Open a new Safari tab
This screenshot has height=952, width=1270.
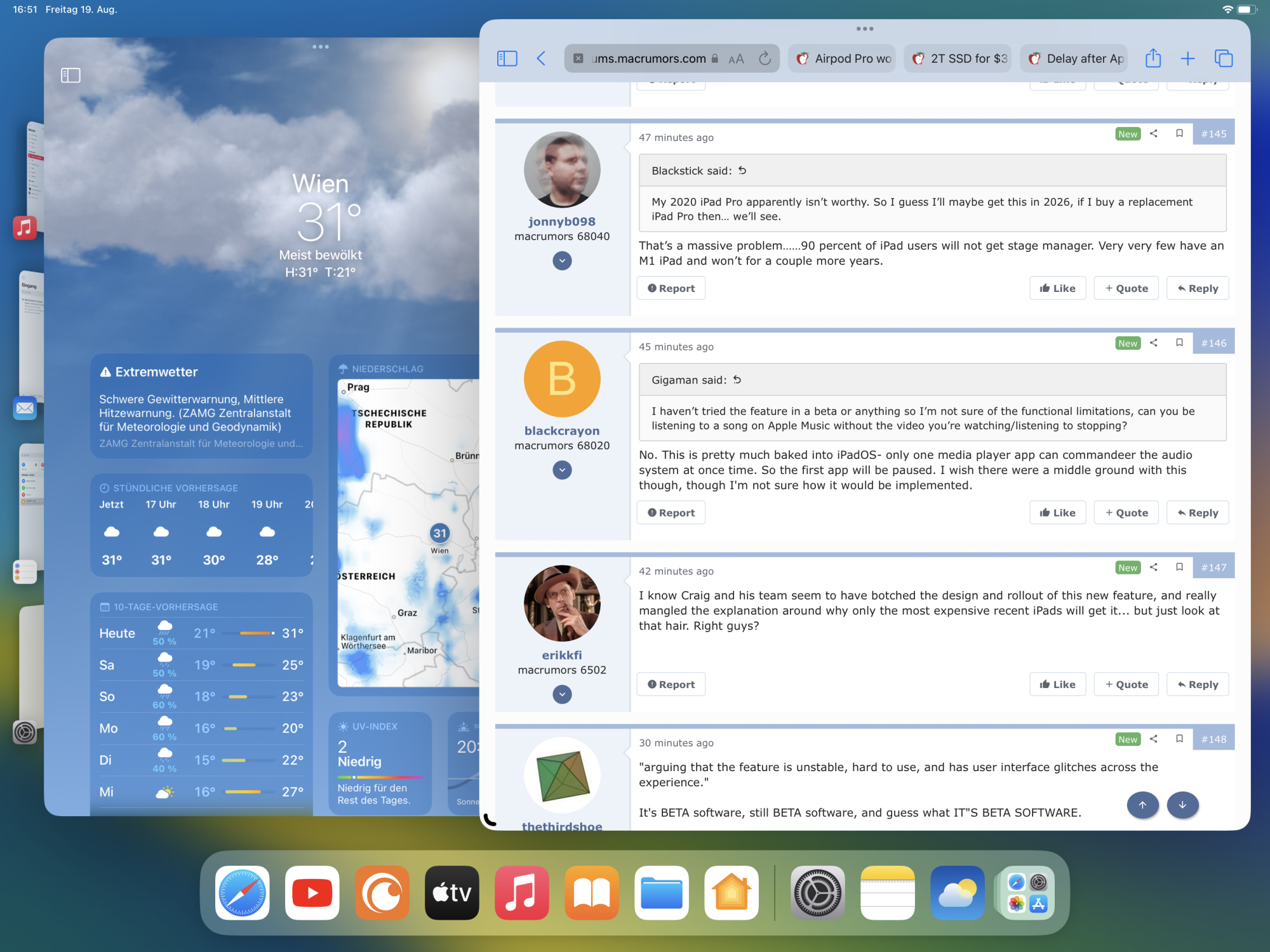[1187, 58]
